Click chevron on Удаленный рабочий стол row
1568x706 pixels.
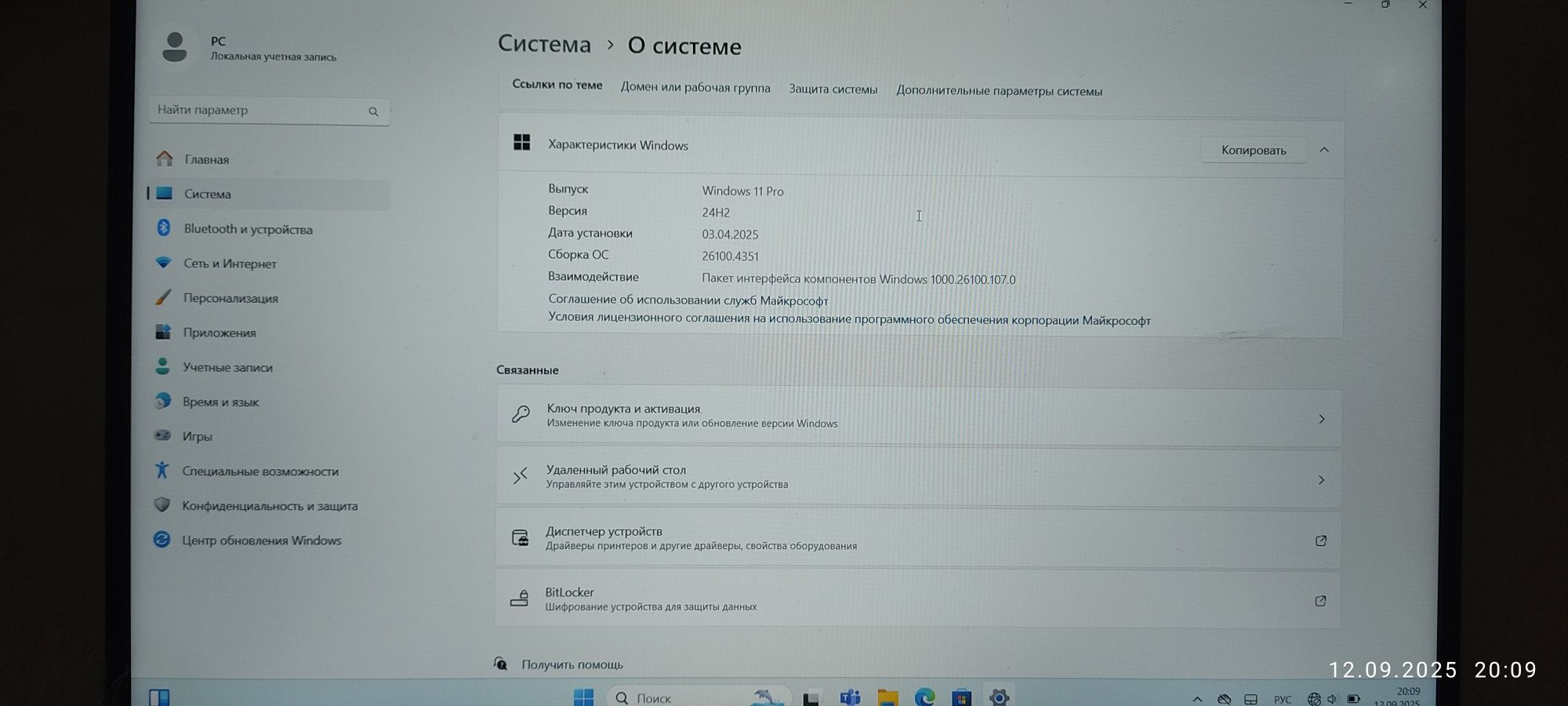pyautogui.click(x=1322, y=479)
